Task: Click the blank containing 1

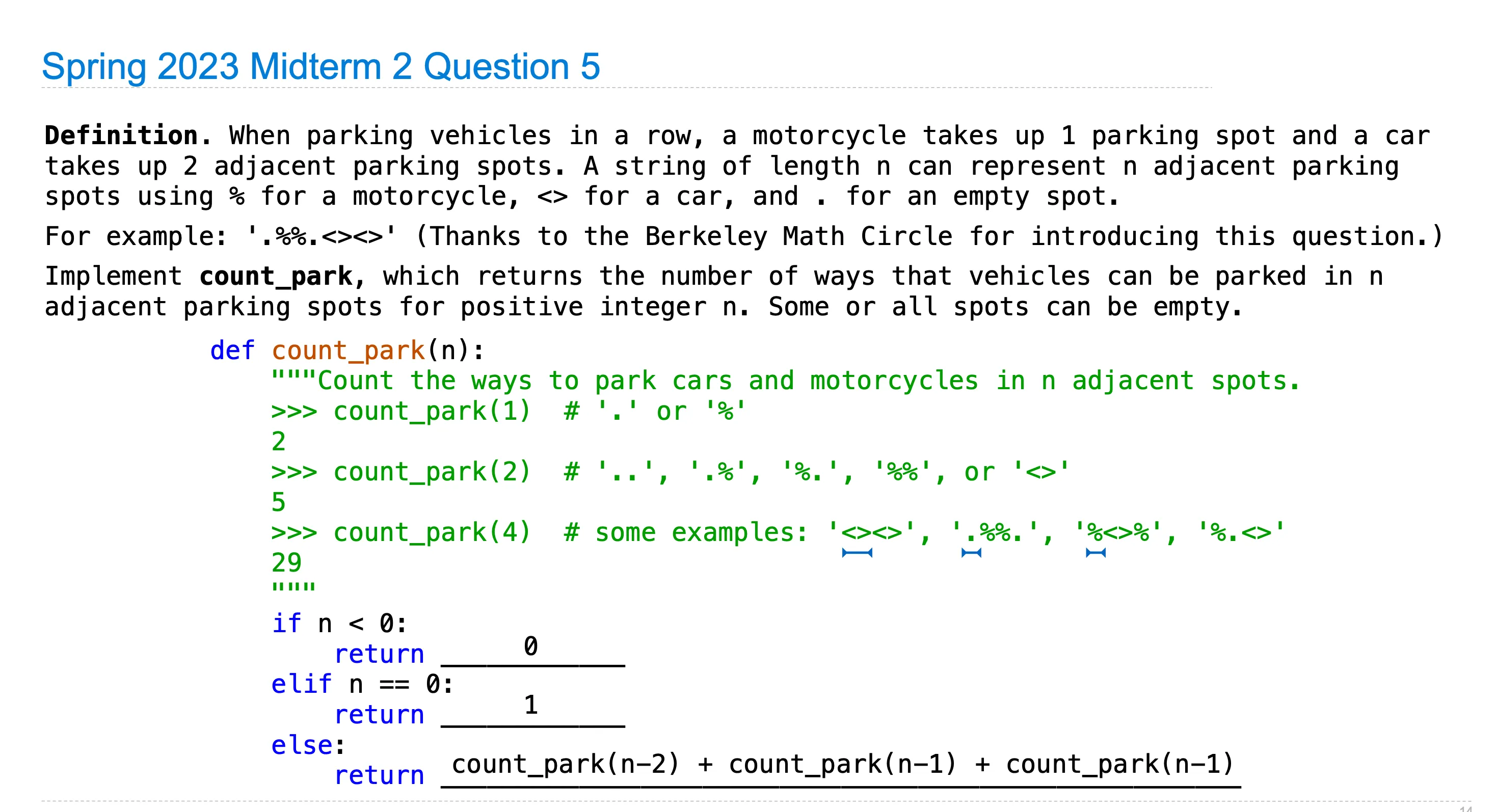Action: (x=531, y=707)
